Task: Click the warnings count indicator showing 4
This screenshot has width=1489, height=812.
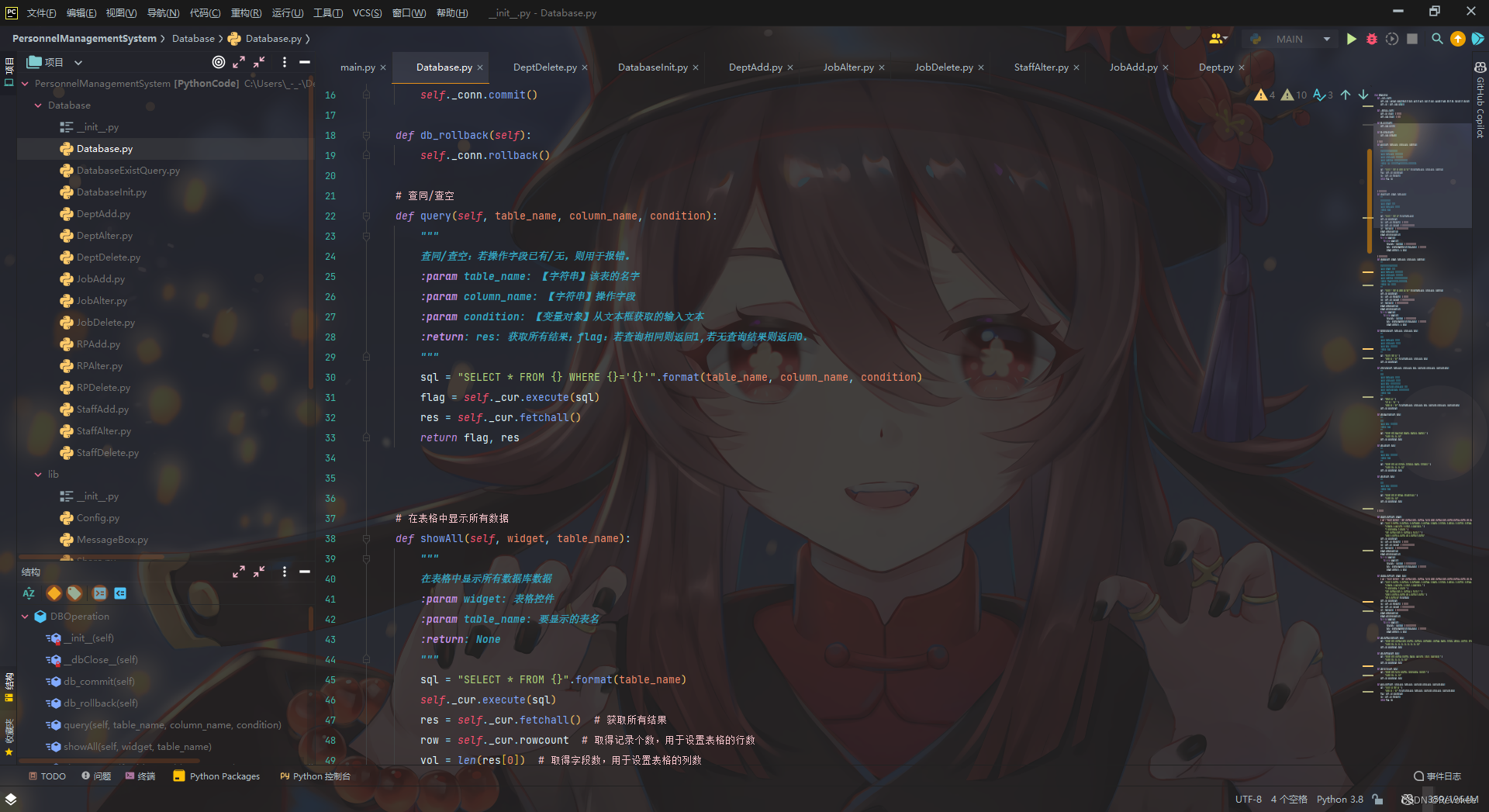Action: coord(1265,95)
